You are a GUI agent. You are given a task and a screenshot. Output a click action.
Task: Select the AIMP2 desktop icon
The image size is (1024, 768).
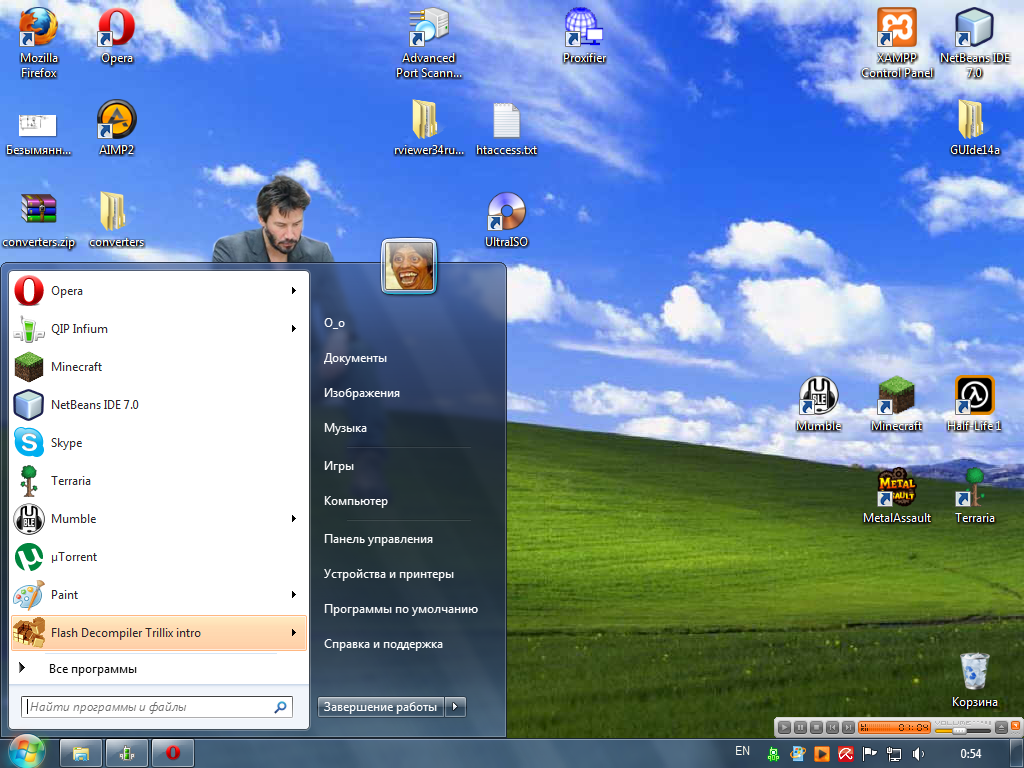click(116, 128)
